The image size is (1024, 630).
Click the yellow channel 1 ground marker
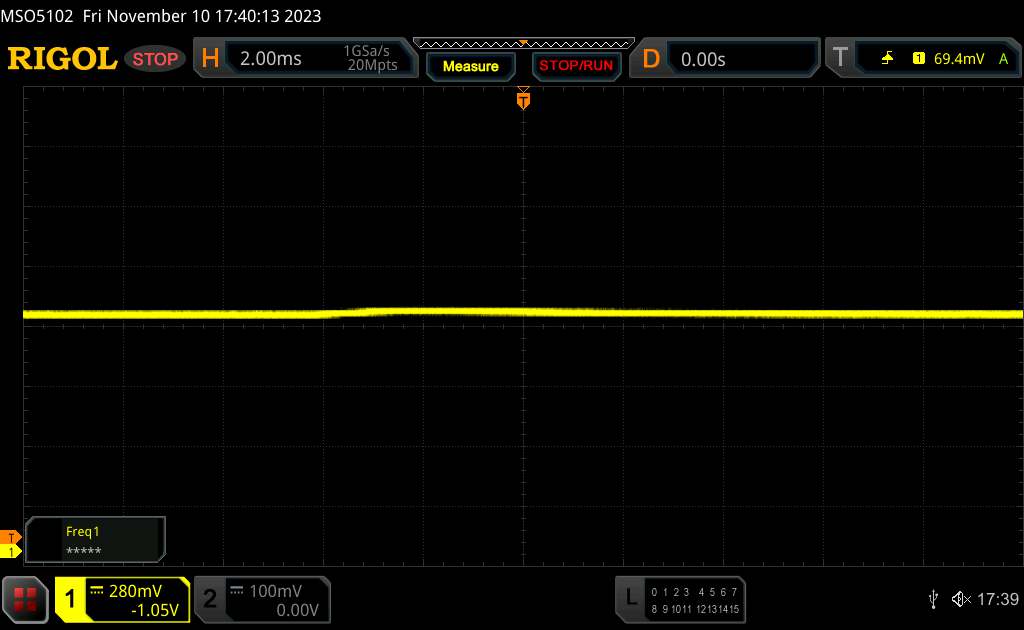pyautogui.click(x=12, y=552)
